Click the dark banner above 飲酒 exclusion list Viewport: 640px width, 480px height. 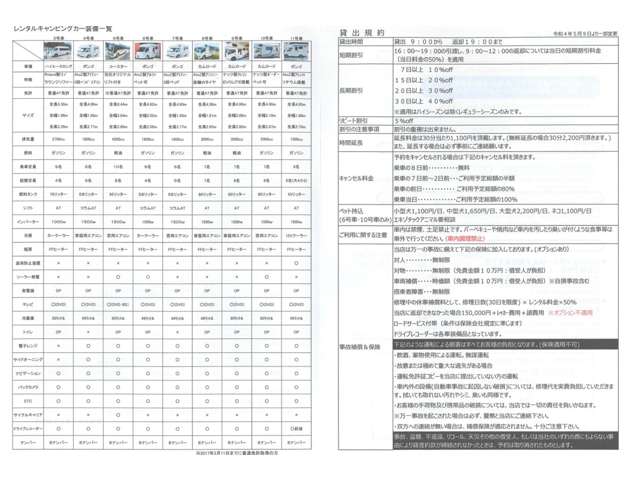[505, 344]
